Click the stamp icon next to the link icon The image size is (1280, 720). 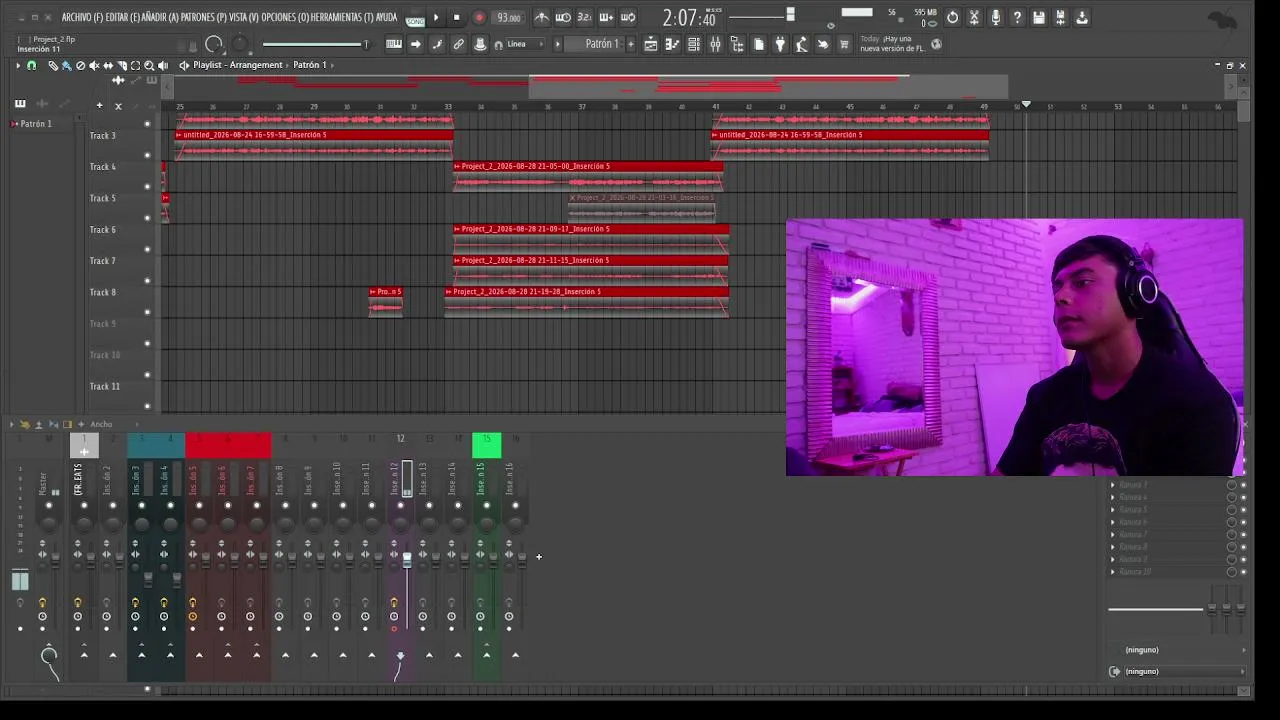coord(480,44)
